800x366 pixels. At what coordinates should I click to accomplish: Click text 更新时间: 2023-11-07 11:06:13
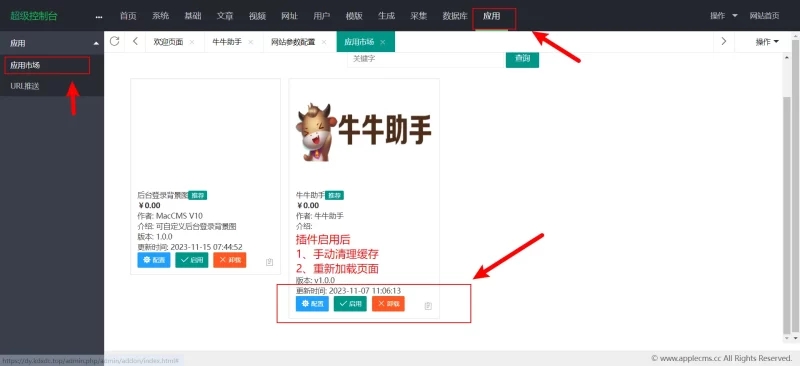pyautogui.click(x=348, y=290)
